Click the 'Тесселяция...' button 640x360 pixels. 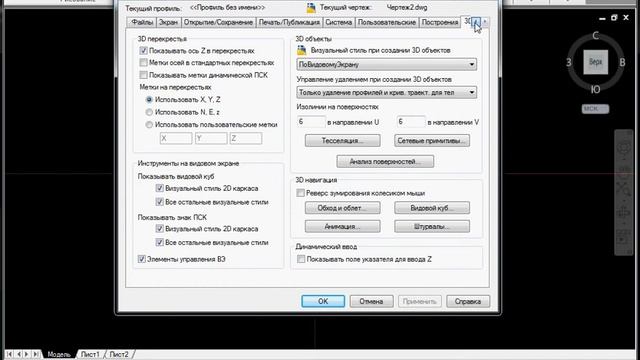[x=342, y=140]
